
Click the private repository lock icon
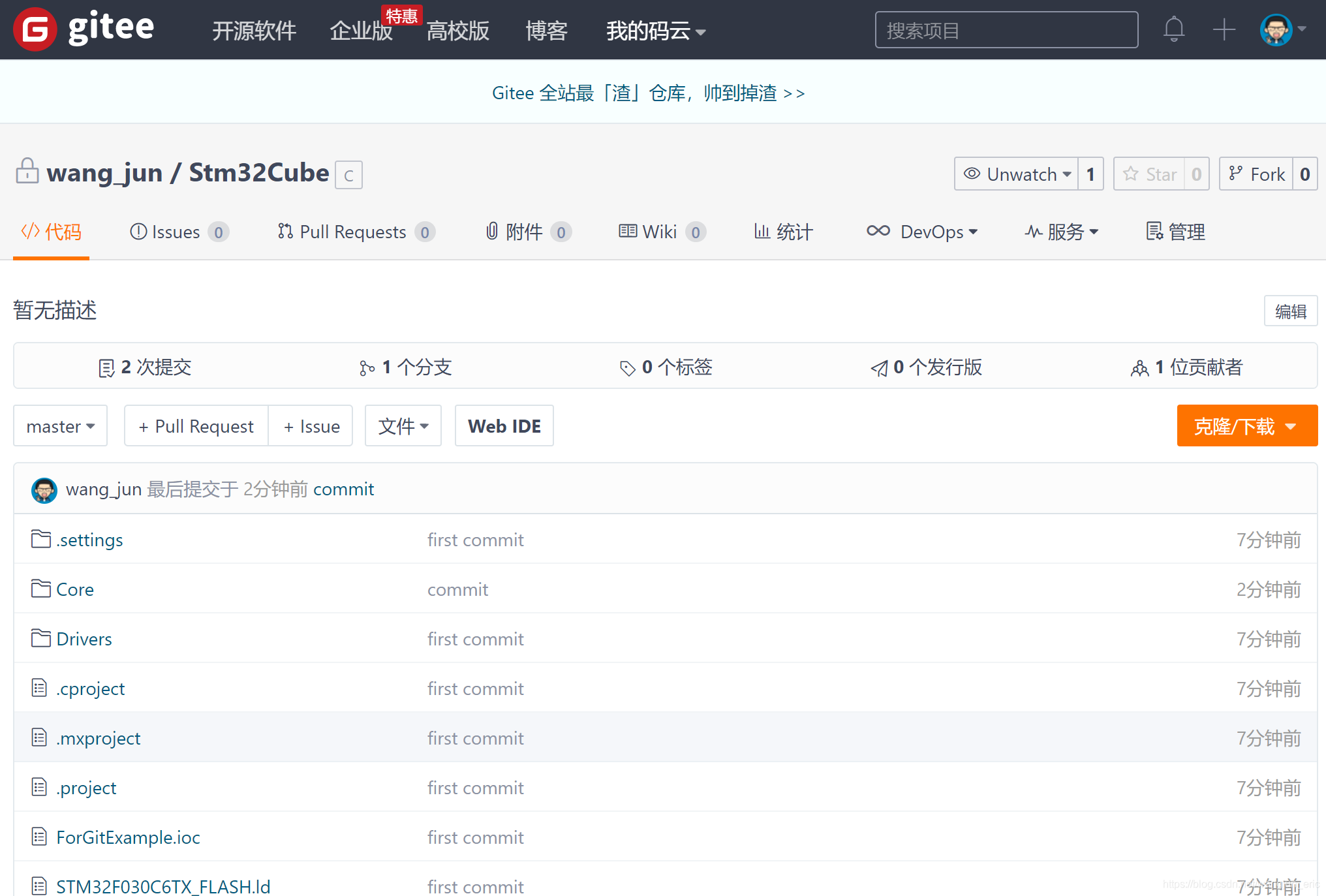tap(27, 172)
